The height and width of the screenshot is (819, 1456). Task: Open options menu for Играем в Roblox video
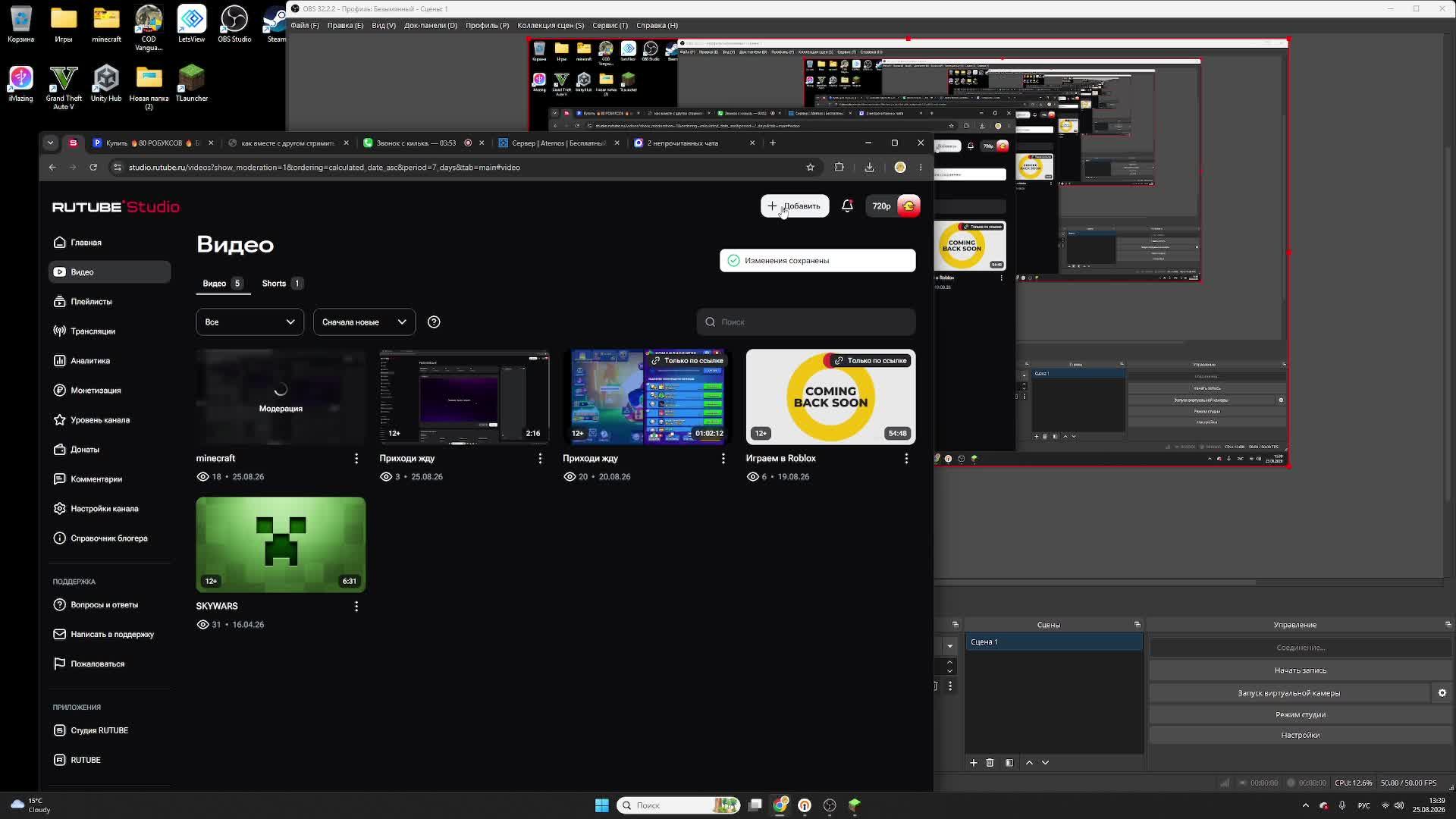906,458
